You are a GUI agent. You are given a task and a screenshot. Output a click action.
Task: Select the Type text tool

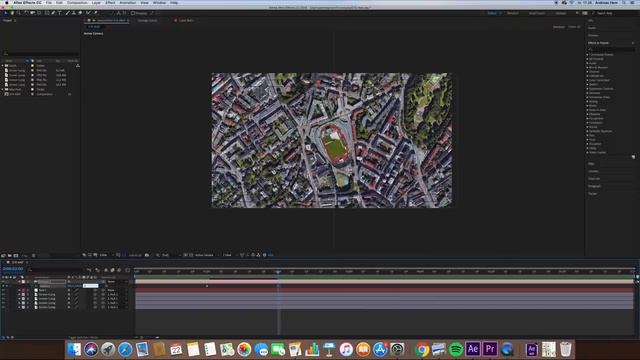coord(60,13)
